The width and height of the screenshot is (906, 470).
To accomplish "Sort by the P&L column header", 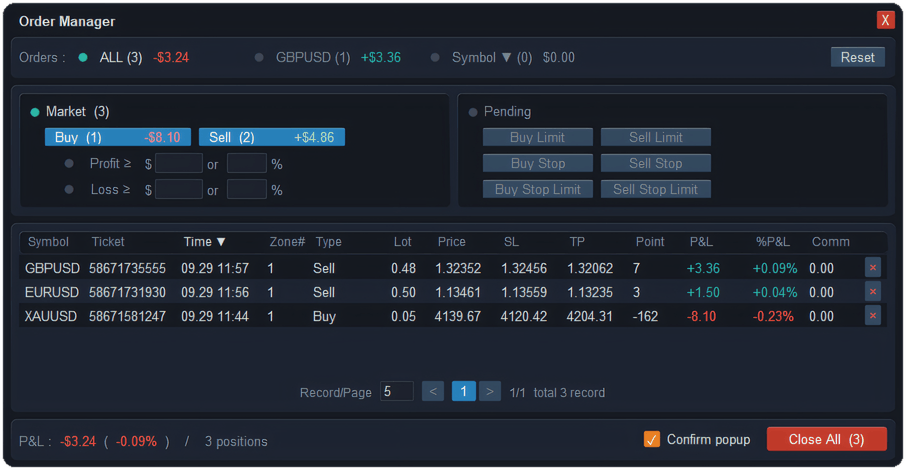I will click(x=701, y=242).
